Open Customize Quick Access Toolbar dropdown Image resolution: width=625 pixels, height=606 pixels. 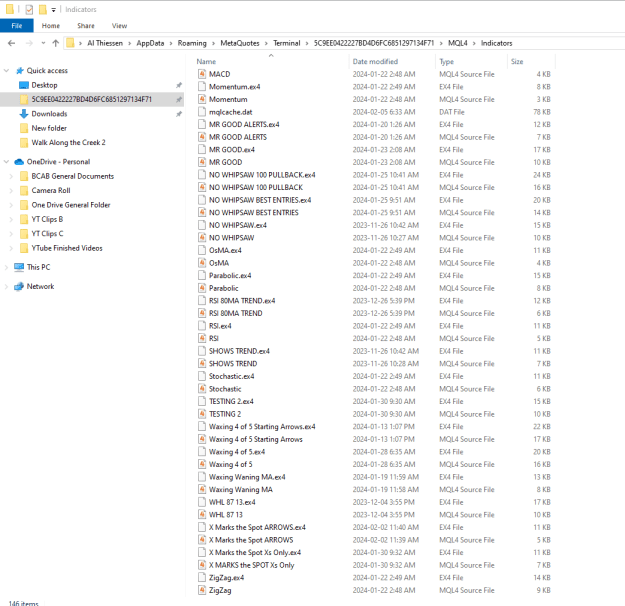pyautogui.click(x=53, y=10)
